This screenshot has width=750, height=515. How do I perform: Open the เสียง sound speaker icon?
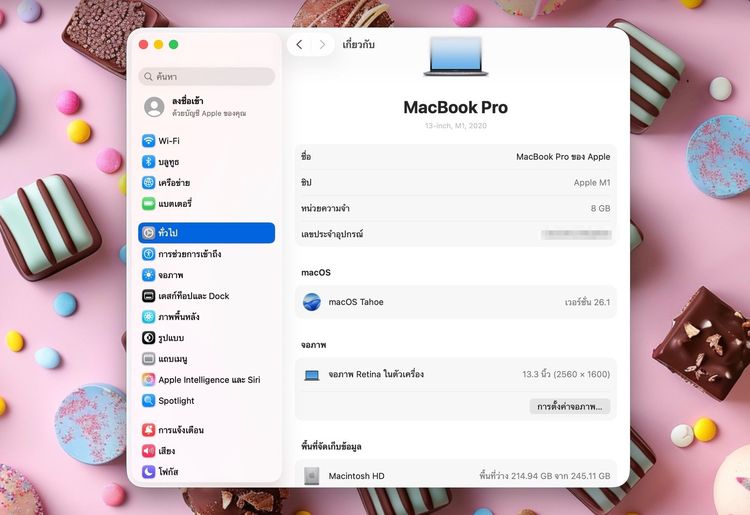click(x=149, y=451)
